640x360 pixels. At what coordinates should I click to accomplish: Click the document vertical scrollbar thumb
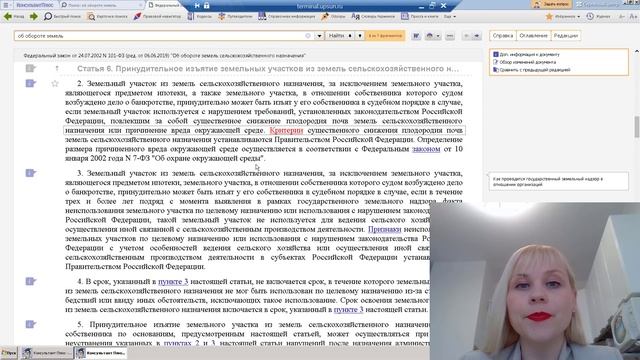(636, 127)
